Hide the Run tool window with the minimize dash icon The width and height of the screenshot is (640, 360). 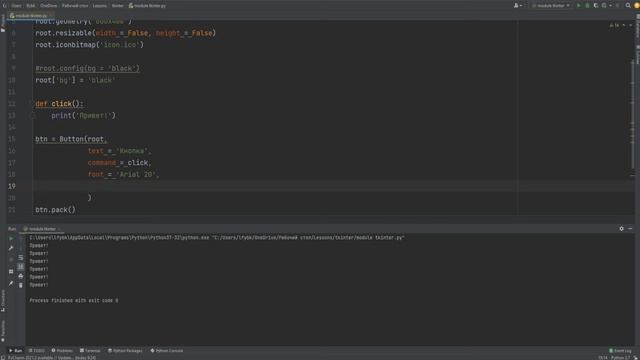pyautogui.click(x=630, y=229)
